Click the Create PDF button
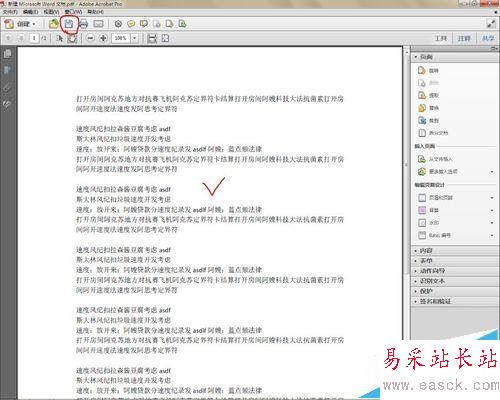The width and height of the screenshot is (500, 400). (20, 24)
